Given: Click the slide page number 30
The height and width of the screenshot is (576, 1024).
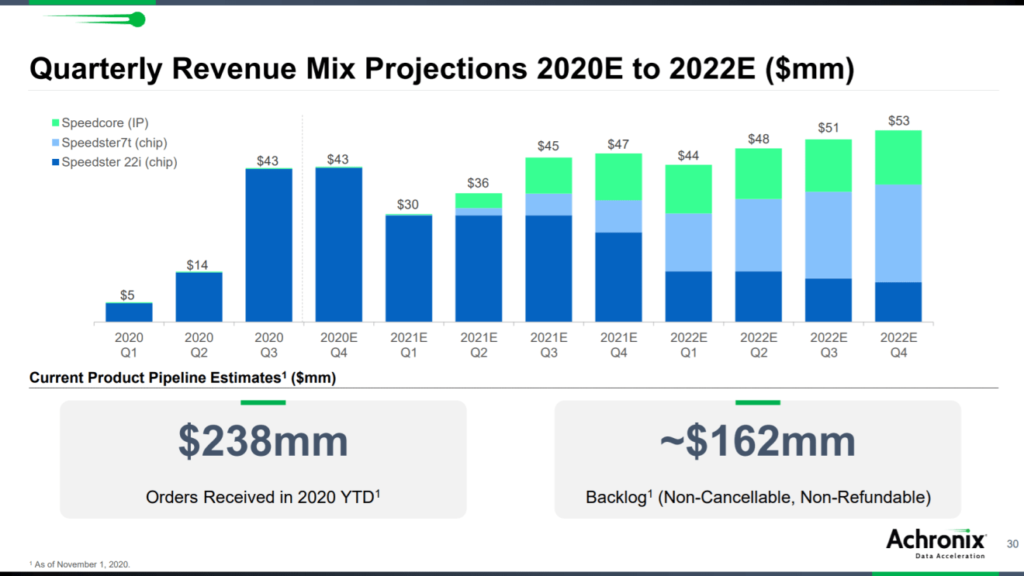Looking at the screenshot, I should [x=1012, y=544].
